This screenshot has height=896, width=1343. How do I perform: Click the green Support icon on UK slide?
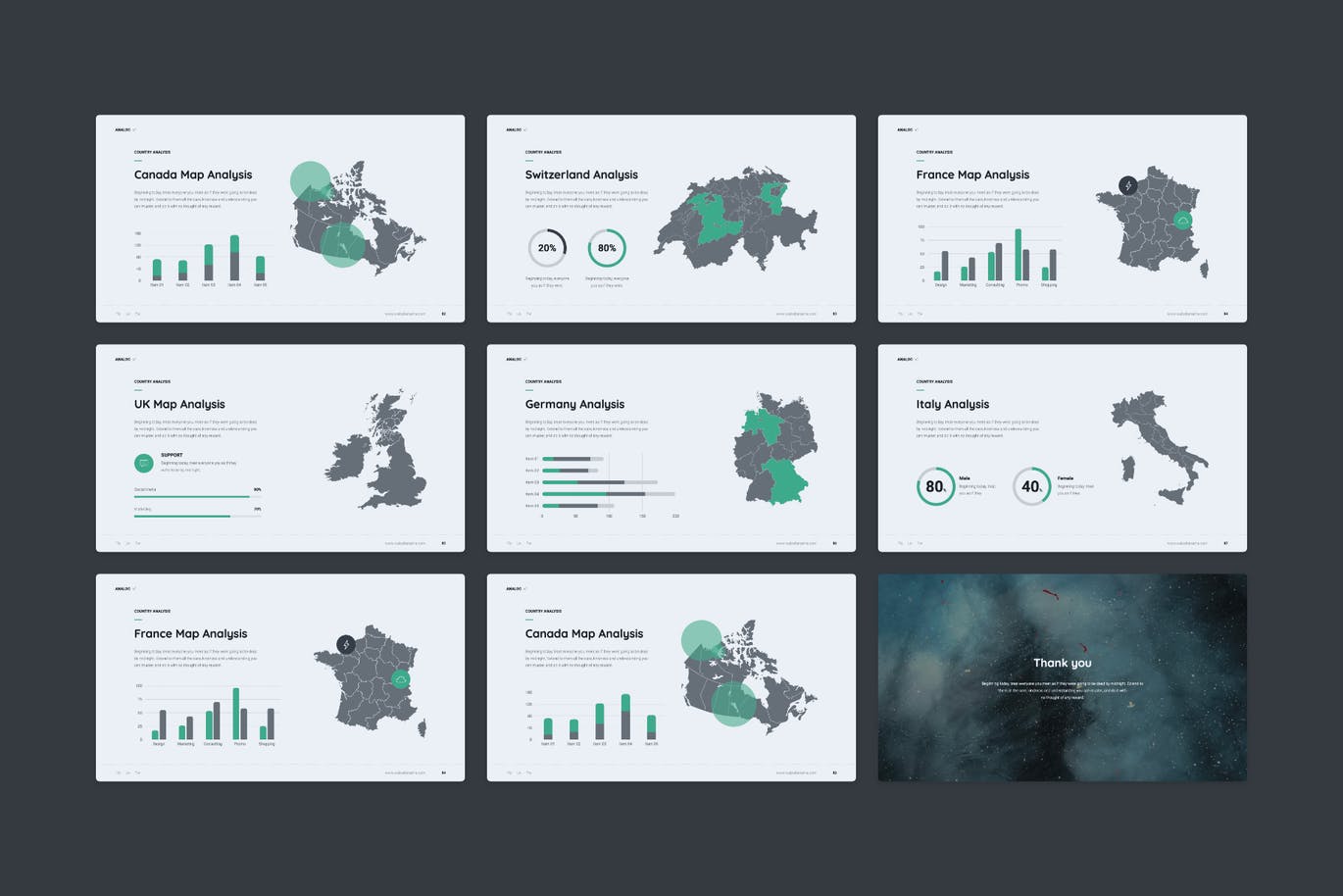(144, 463)
